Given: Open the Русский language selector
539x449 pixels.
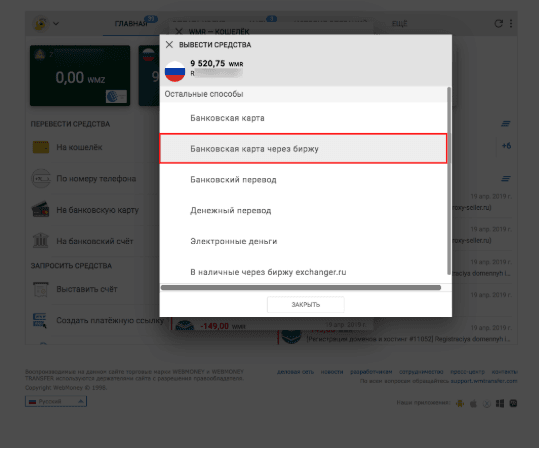Looking at the screenshot, I should pos(56,401).
